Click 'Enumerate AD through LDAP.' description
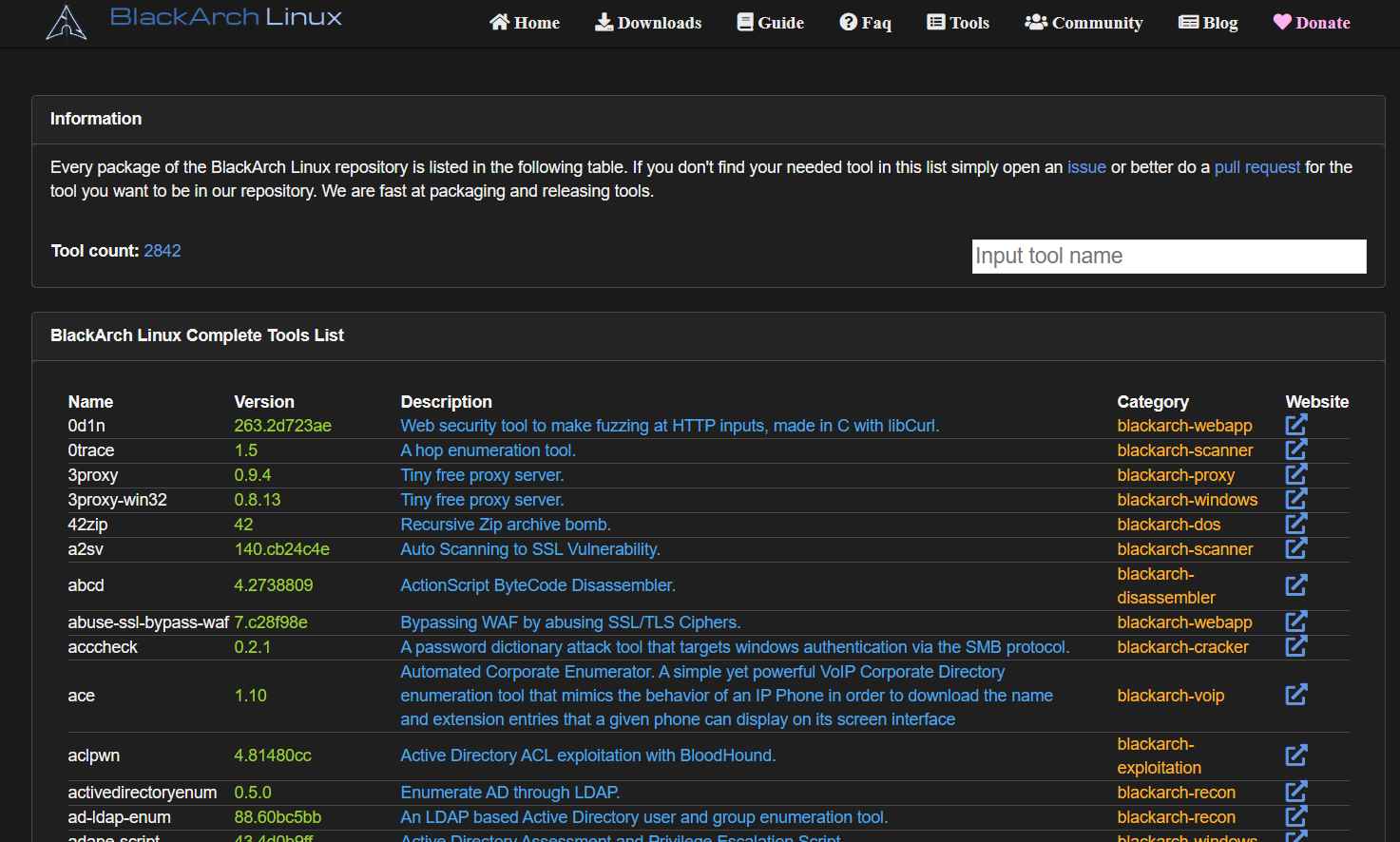Viewport: 1400px width, 842px height. pos(510,793)
